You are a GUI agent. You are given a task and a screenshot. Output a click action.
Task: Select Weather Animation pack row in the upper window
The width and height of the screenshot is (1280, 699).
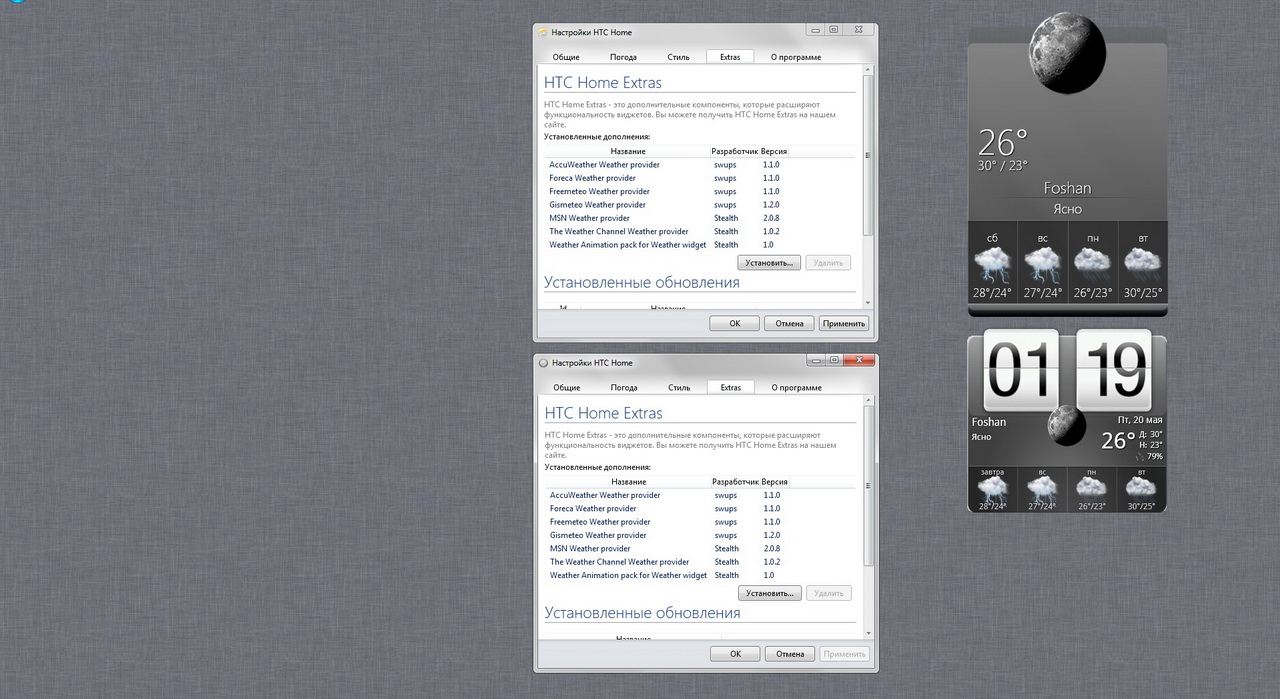pos(700,245)
